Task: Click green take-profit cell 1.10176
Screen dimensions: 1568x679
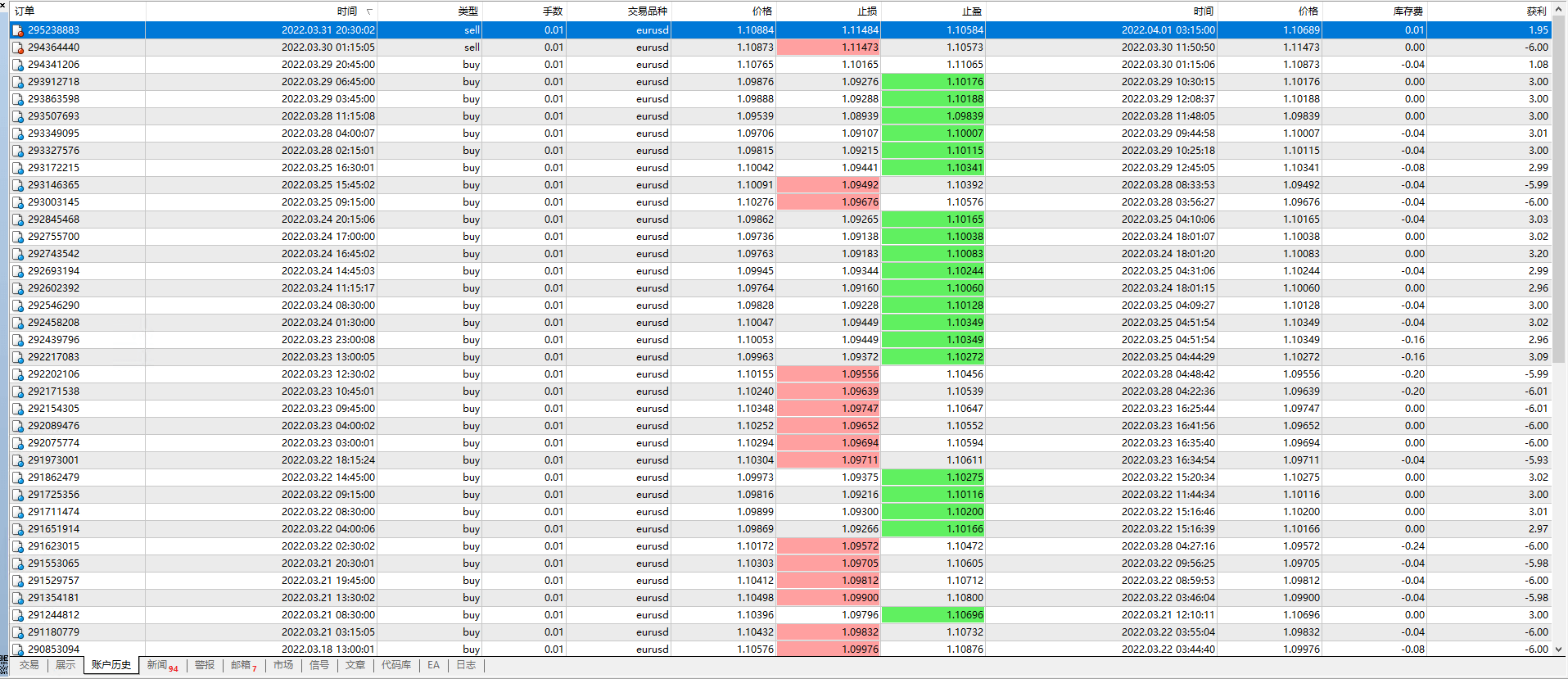Action: pos(933,82)
